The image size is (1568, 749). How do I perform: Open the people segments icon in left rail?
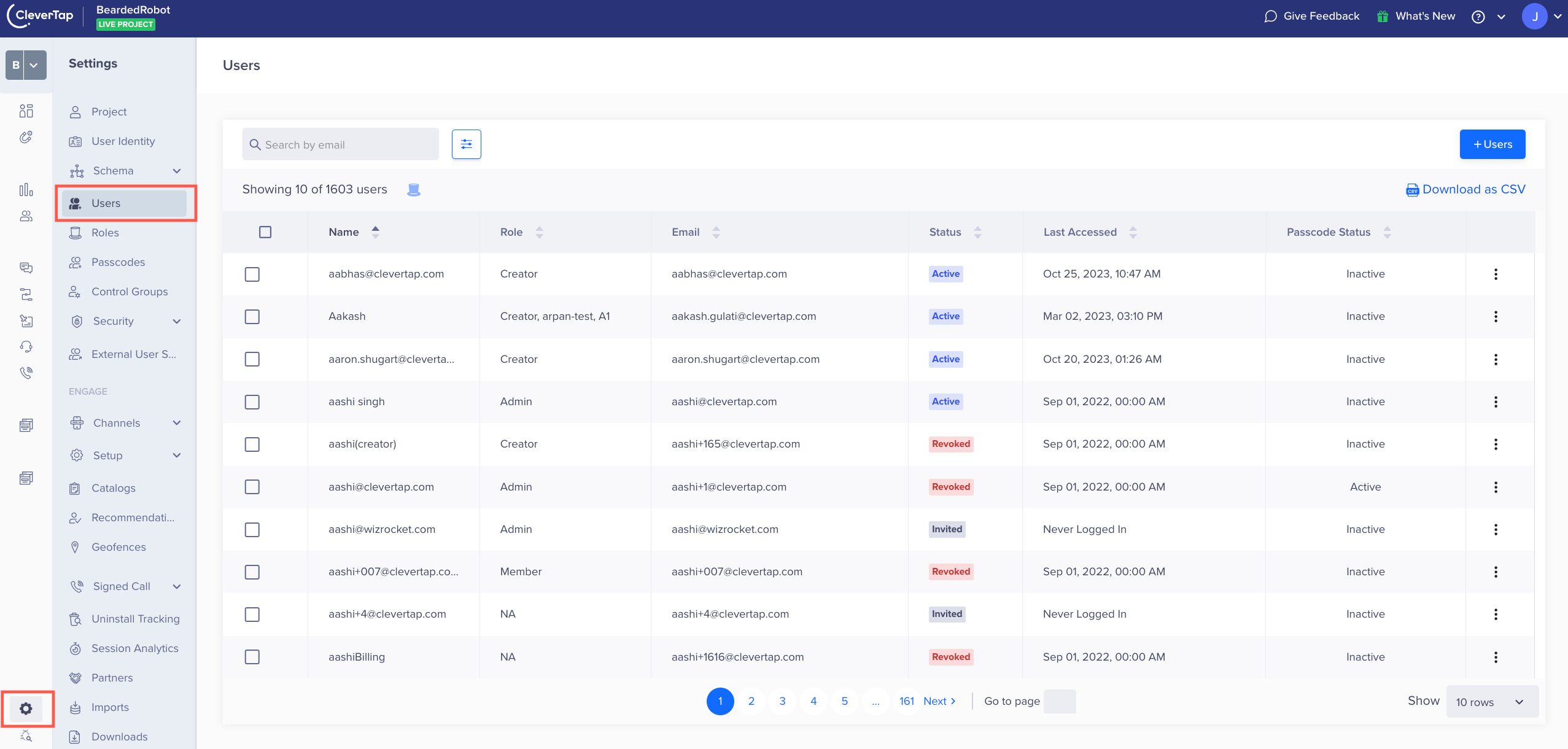coord(26,216)
